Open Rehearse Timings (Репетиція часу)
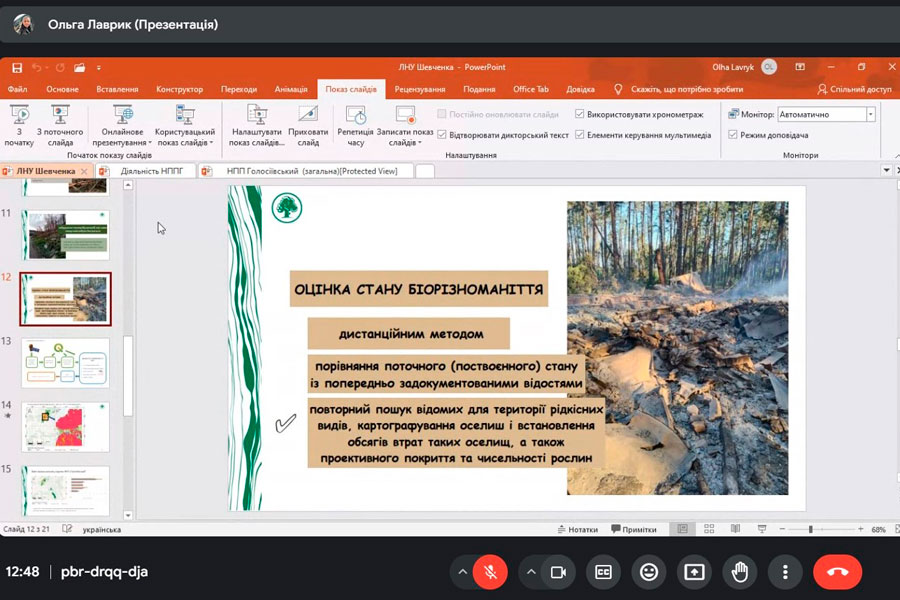This screenshot has width=900, height=600. tap(355, 116)
